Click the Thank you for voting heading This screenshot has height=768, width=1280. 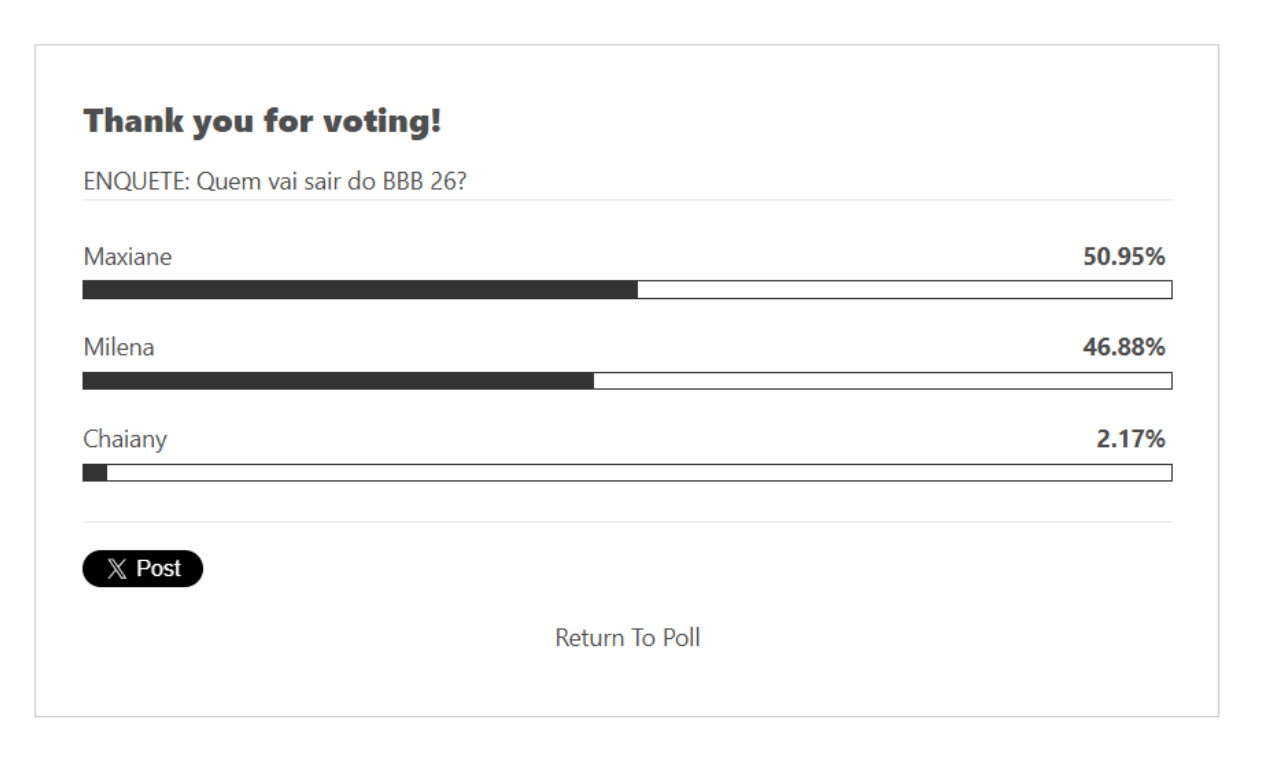click(x=262, y=122)
